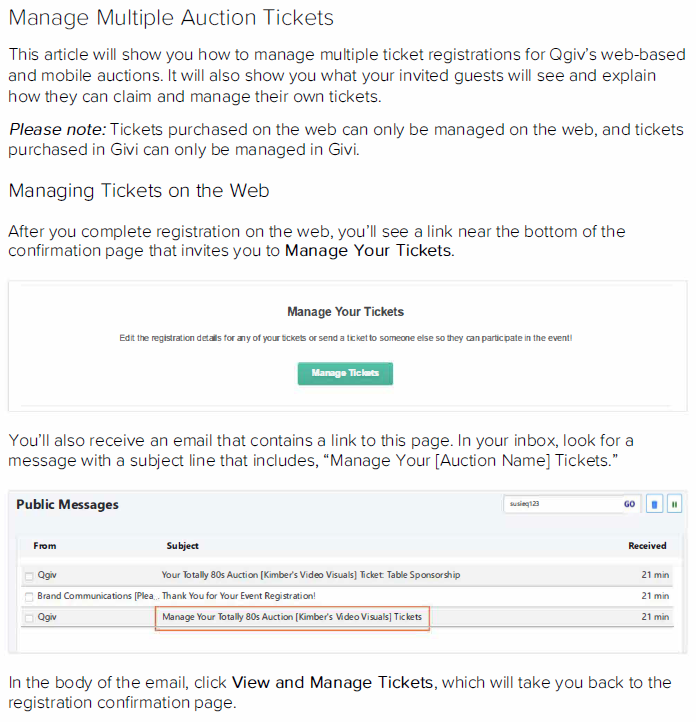The width and height of the screenshot is (696, 722).
Task: Click the Qgiv sender of the Table Sponsorship email
Action: (47, 575)
